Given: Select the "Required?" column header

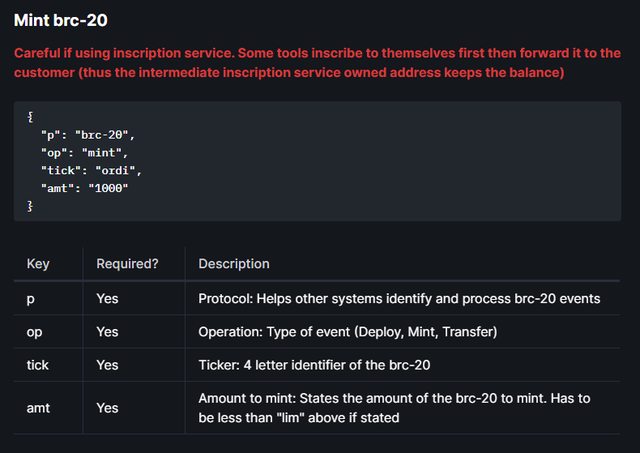Looking at the screenshot, I should (127, 264).
